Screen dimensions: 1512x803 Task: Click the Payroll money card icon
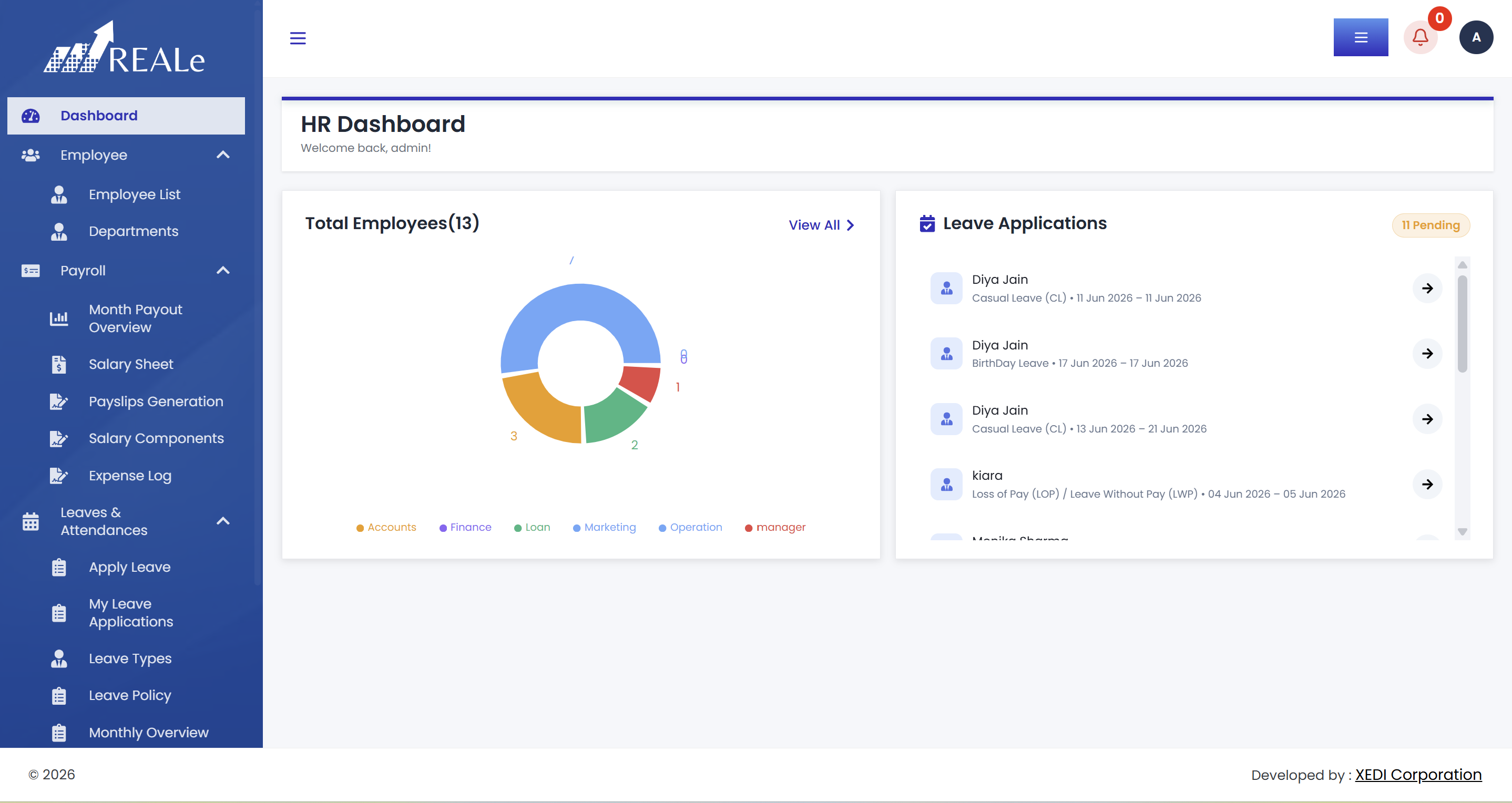pos(30,271)
